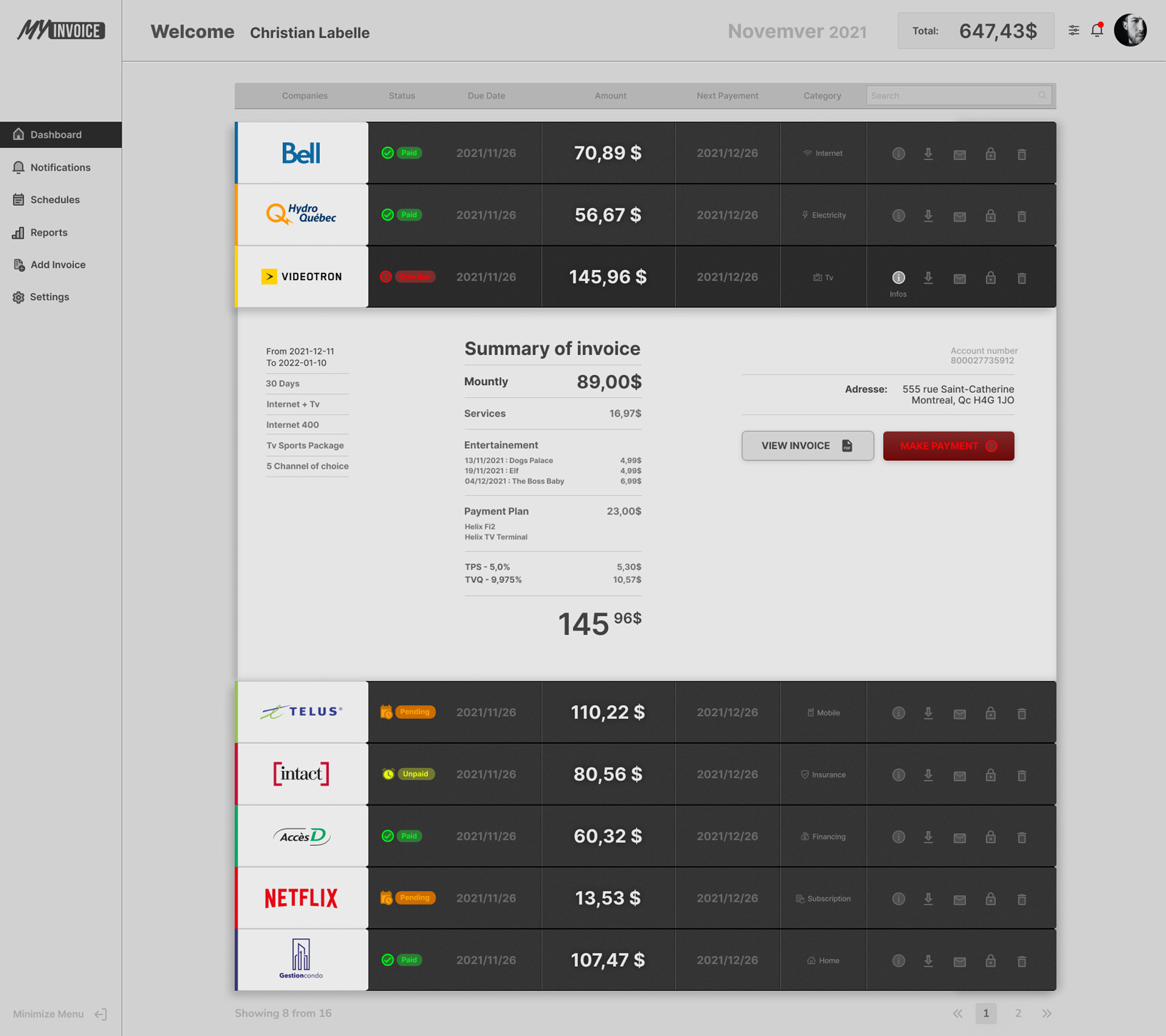Email the Hydro Québec invoice
This screenshot has width=1166, height=1036.
click(960, 216)
